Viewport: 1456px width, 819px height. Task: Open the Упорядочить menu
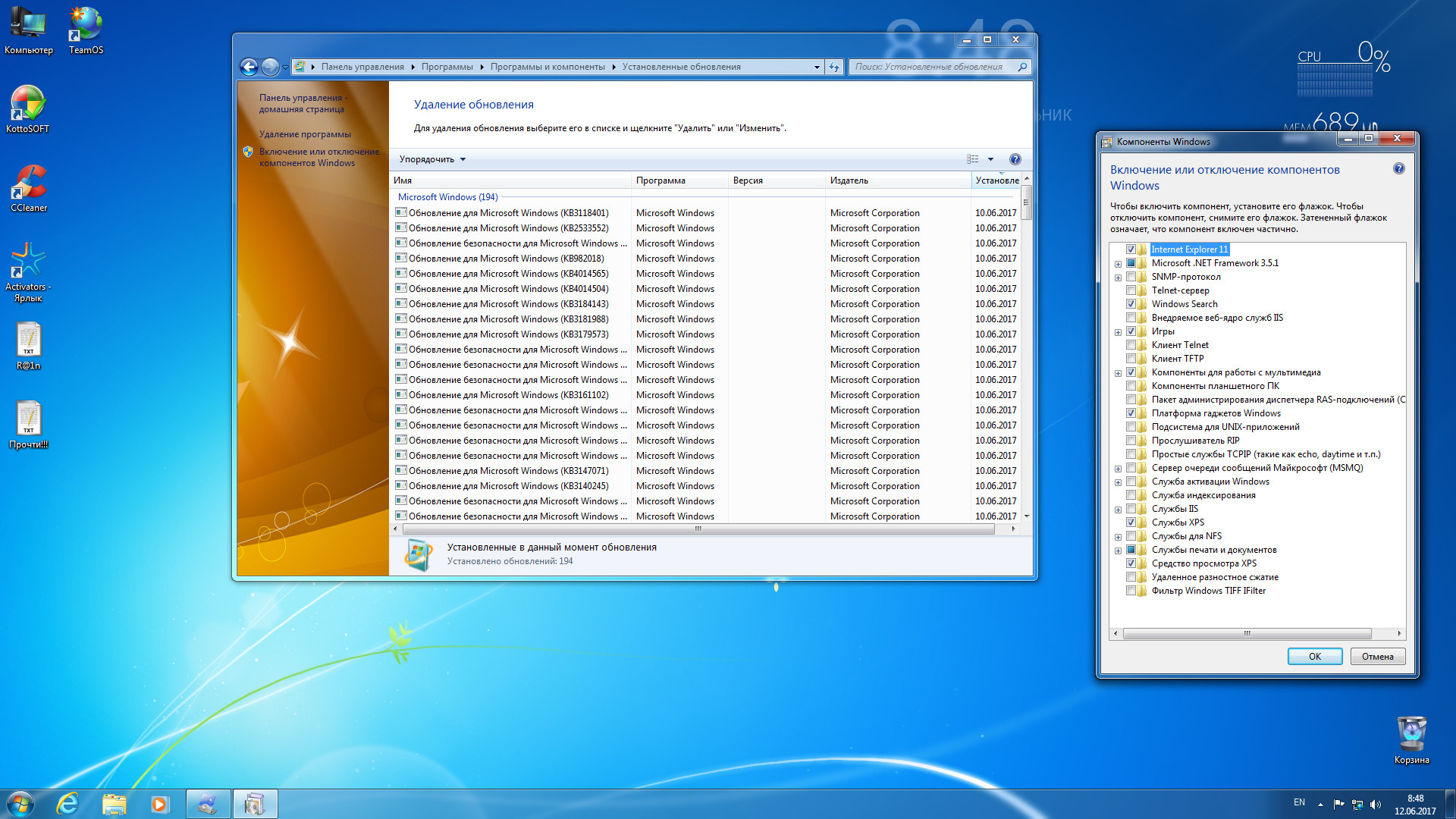(x=432, y=159)
